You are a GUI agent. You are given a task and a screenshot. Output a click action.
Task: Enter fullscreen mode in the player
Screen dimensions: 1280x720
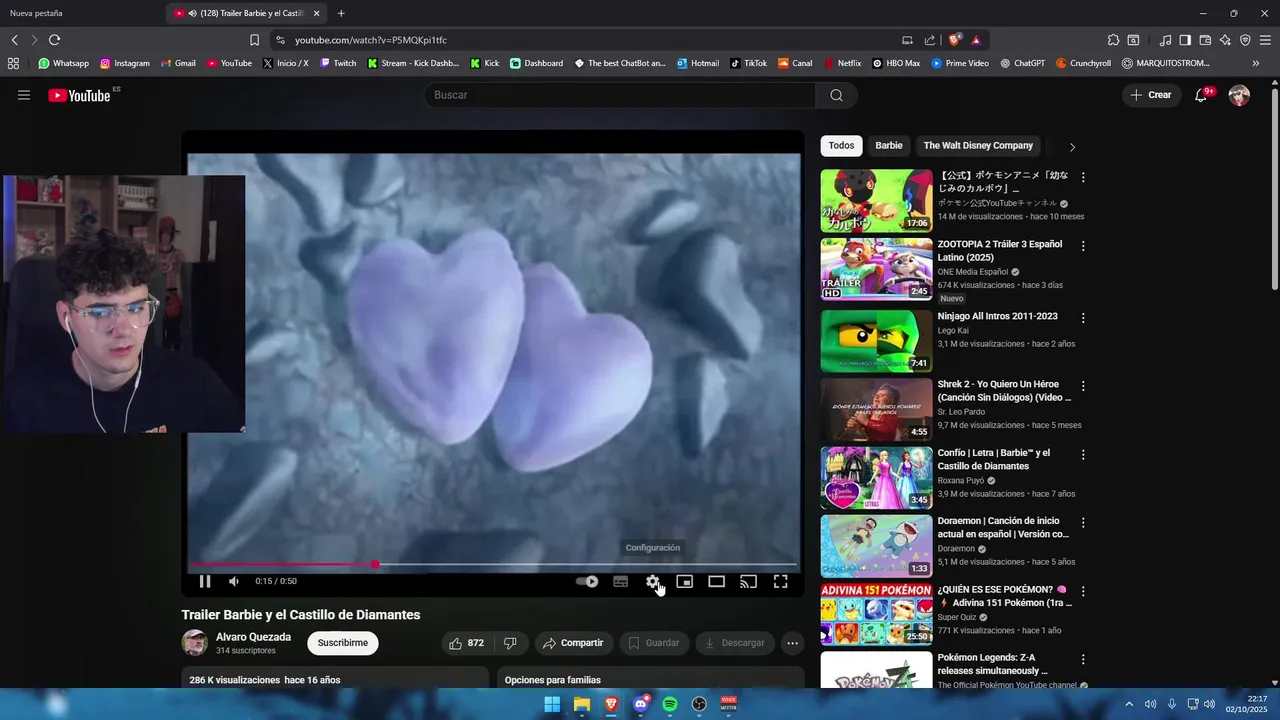pos(780,581)
